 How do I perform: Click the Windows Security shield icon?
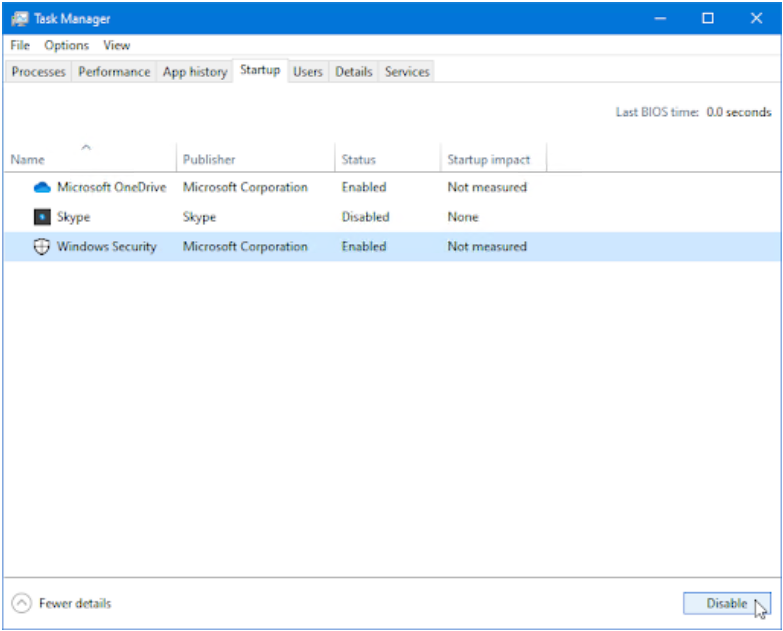click(x=42, y=247)
